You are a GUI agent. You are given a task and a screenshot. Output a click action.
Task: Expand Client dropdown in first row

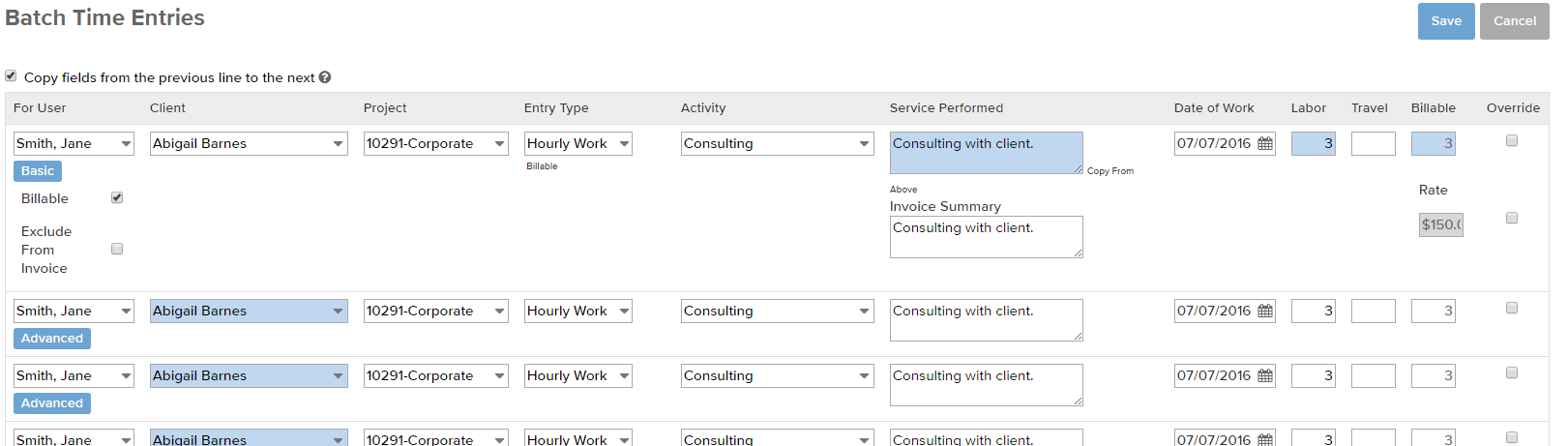pos(249,144)
